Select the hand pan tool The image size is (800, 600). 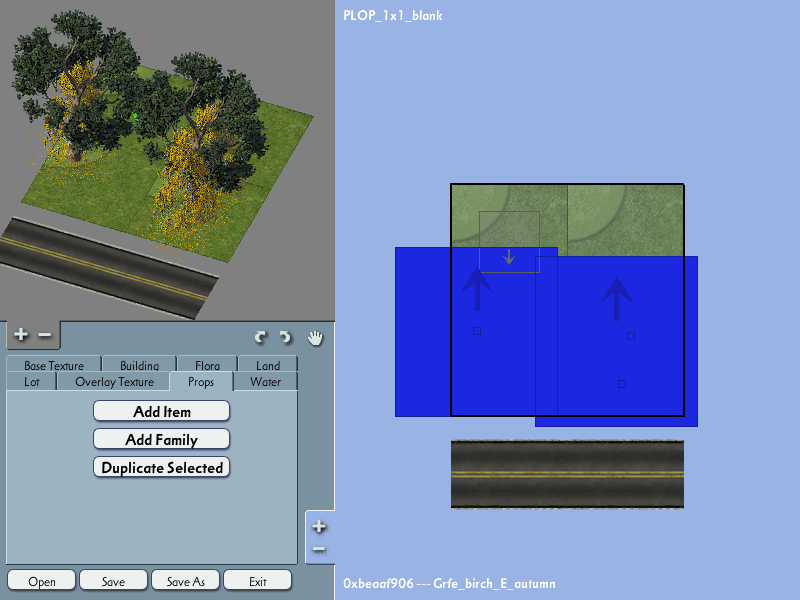pos(315,338)
